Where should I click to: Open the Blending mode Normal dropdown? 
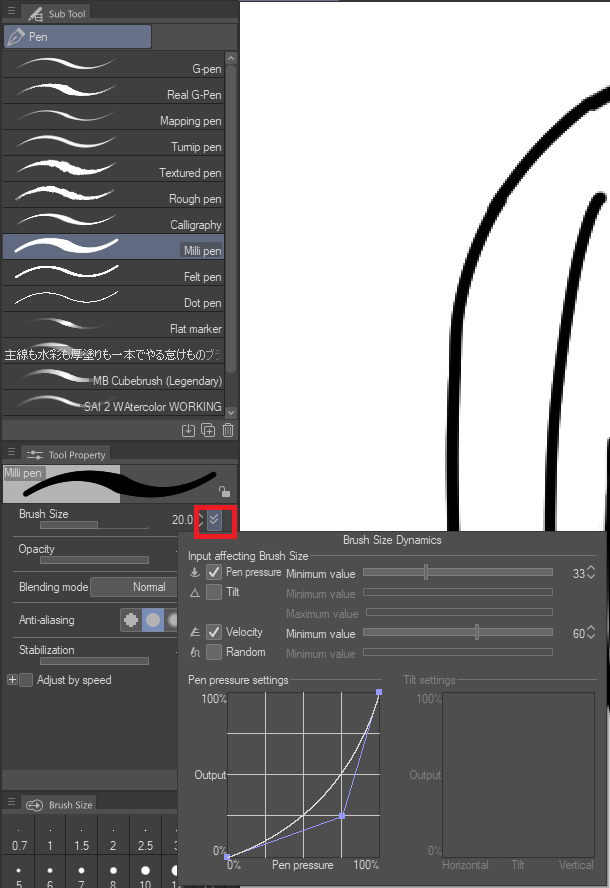tap(134, 587)
